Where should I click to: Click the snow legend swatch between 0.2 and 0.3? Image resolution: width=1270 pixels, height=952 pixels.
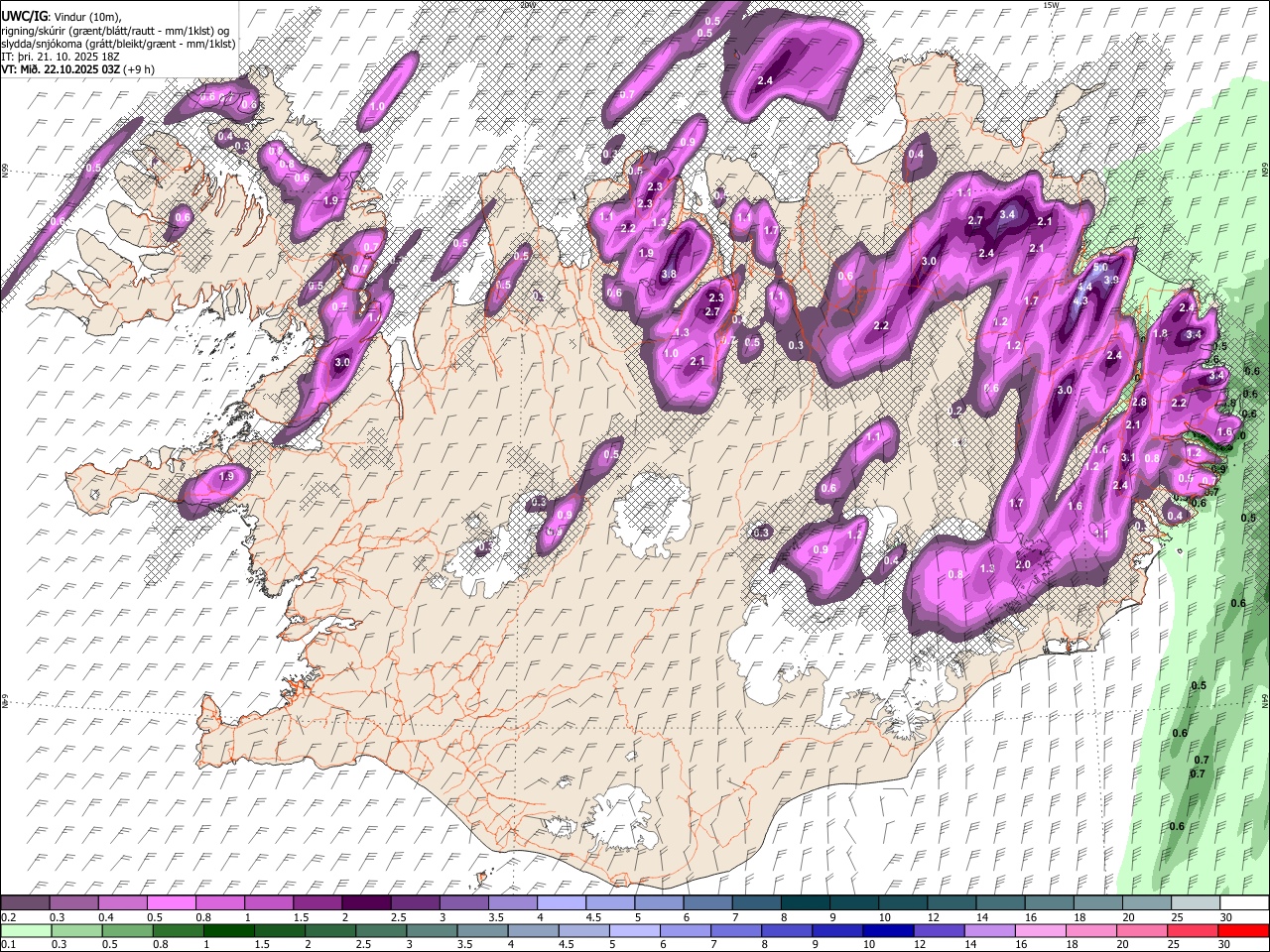[x=26, y=902]
